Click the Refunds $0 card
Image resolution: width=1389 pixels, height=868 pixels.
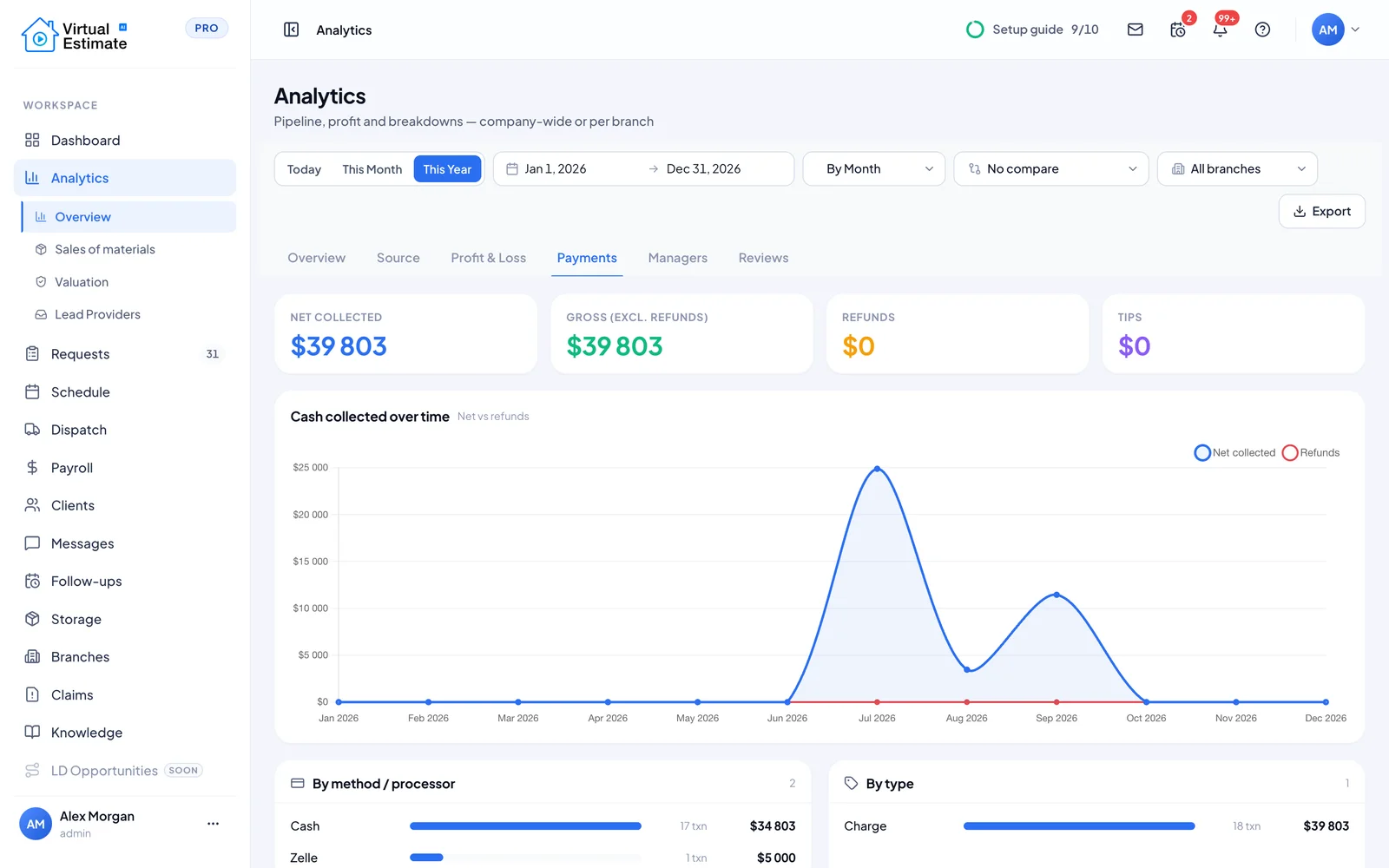coord(958,333)
